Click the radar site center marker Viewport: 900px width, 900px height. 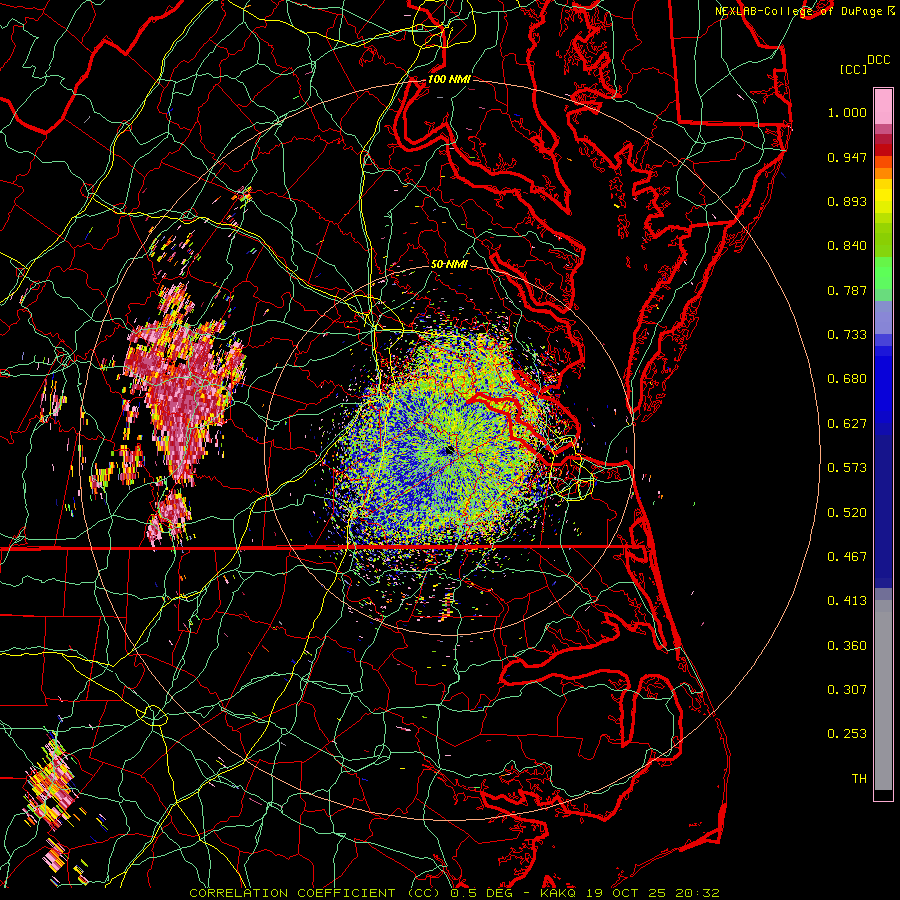[x=448, y=451]
